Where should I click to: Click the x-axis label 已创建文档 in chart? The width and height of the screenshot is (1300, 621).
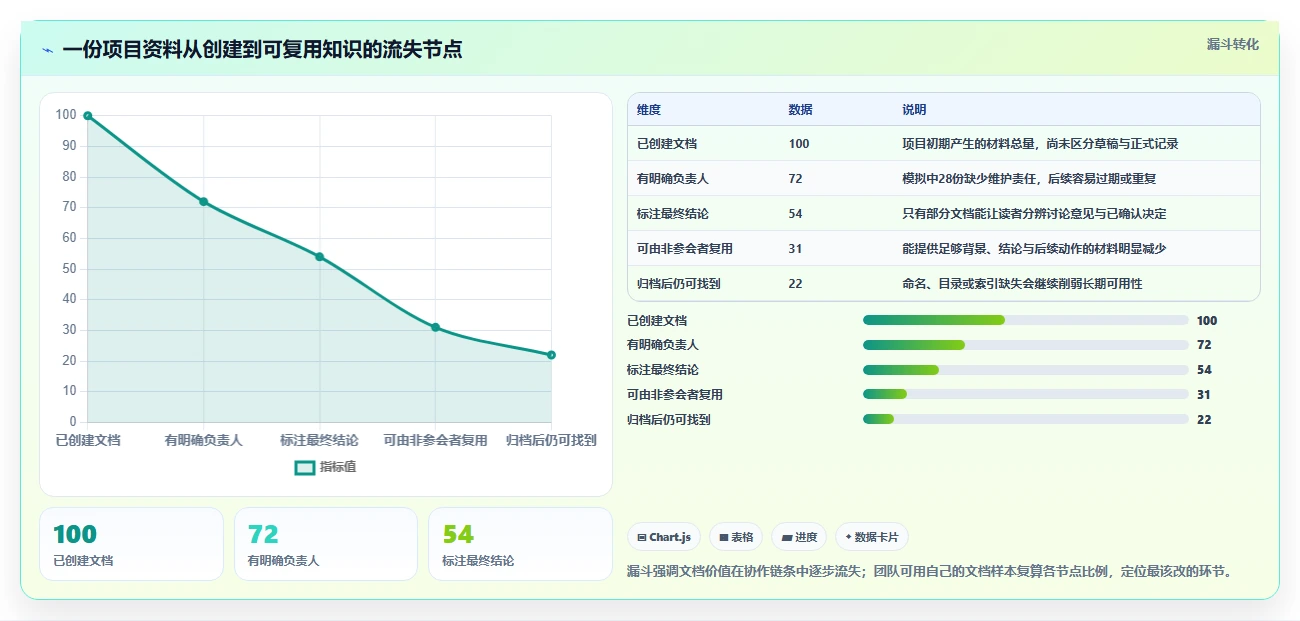coord(88,440)
